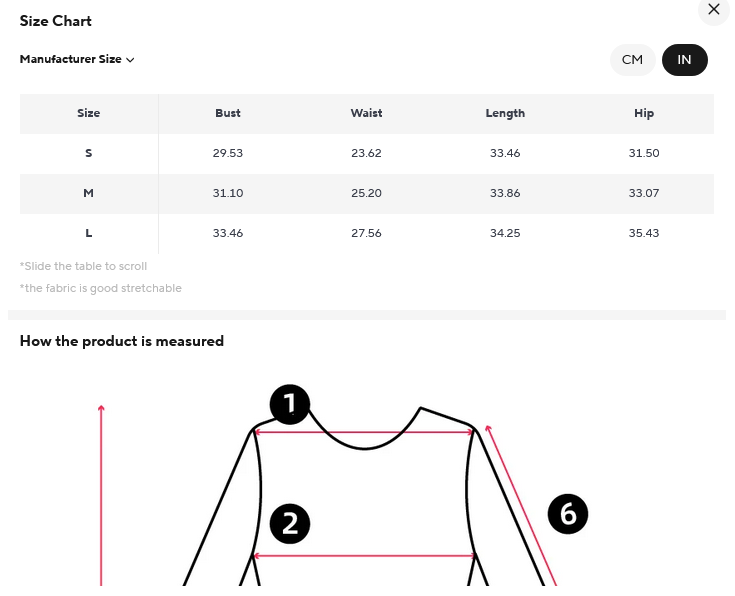The image size is (735, 596).
Task: Select the S size row label
Action: [89, 153]
